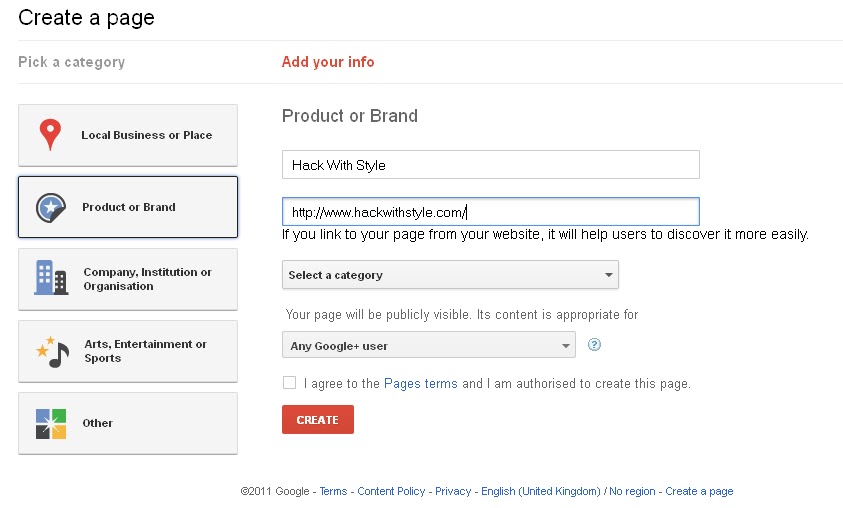
Task: Click the music note and stars icon
Action: pyautogui.click(x=53, y=352)
